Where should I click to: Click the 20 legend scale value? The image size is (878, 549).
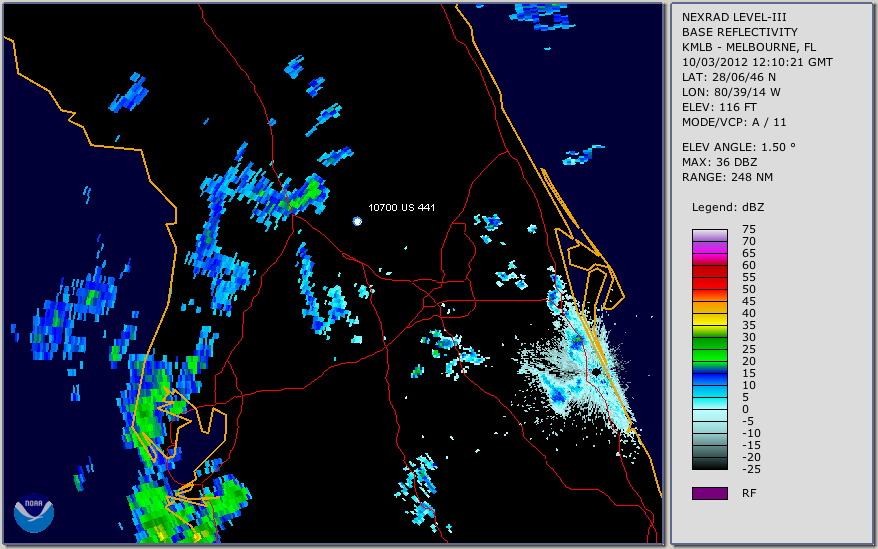pos(749,361)
